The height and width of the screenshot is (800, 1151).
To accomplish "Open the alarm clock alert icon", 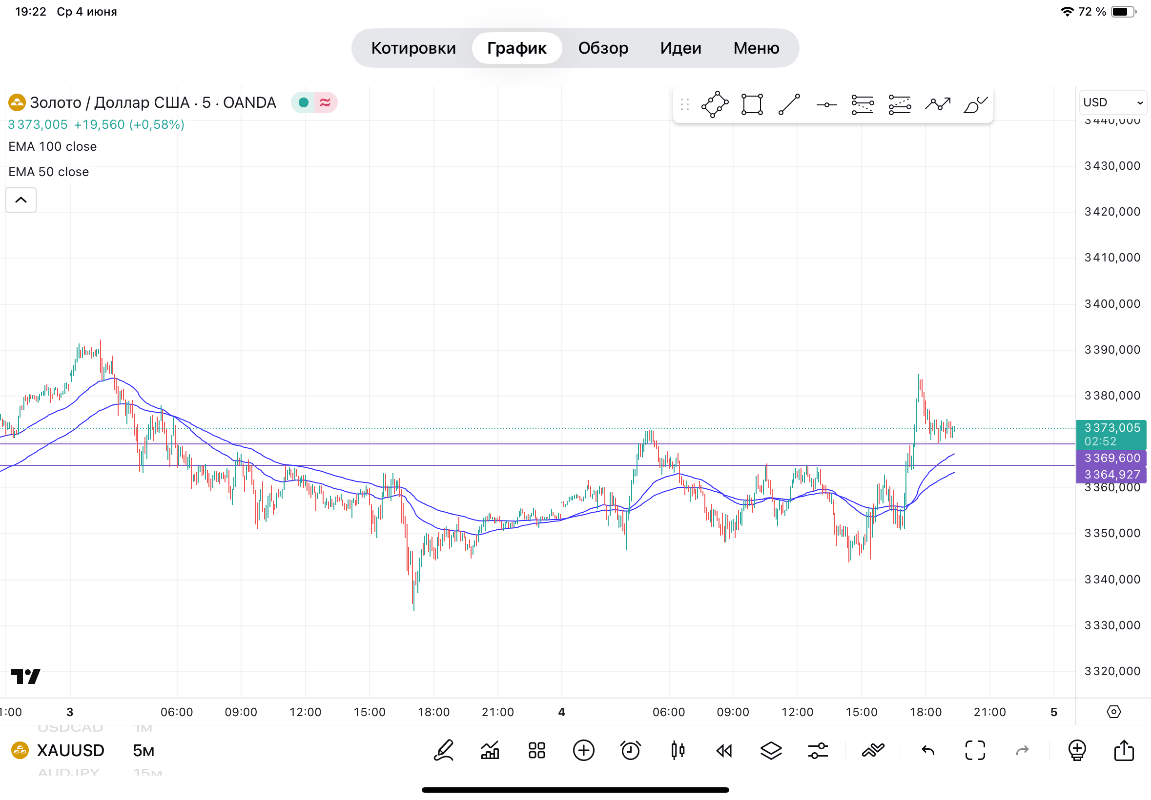I will 630,750.
